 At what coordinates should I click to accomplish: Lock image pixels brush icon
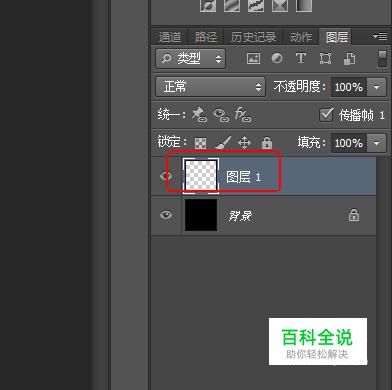point(223,143)
